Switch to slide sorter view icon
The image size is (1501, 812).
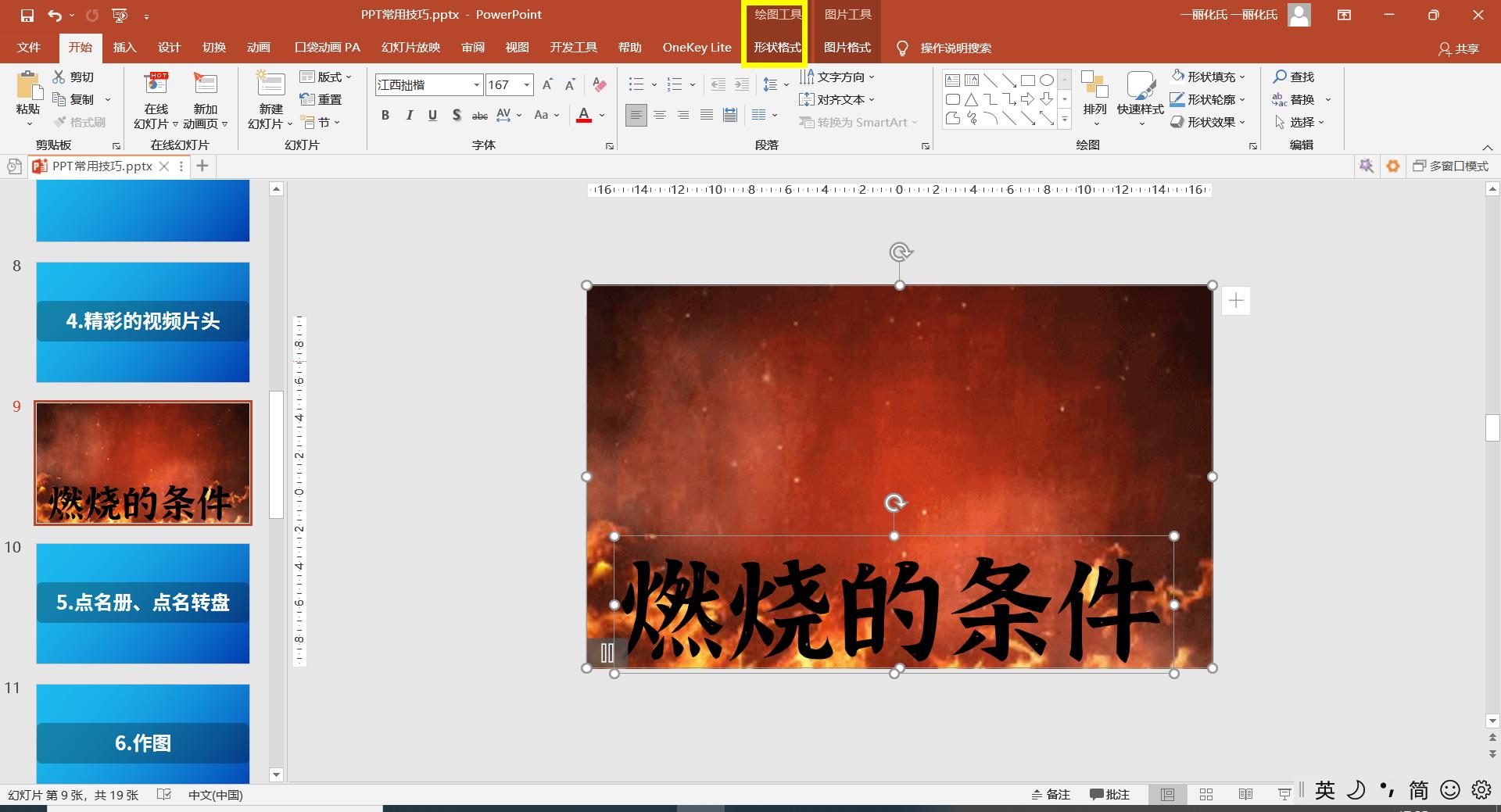pyautogui.click(x=1206, y=794)
